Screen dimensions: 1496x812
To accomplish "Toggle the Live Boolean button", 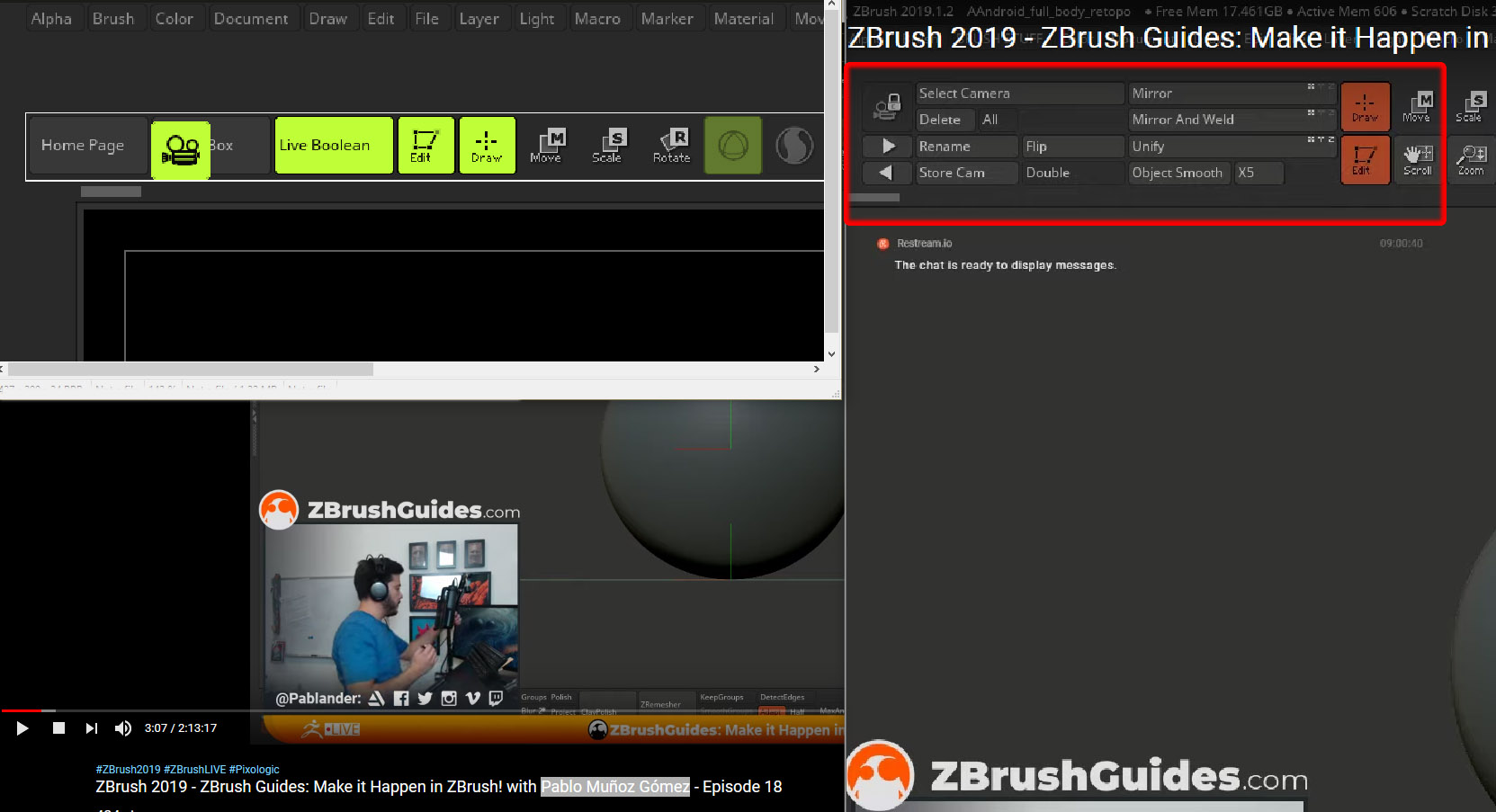I will pos(334,145).
